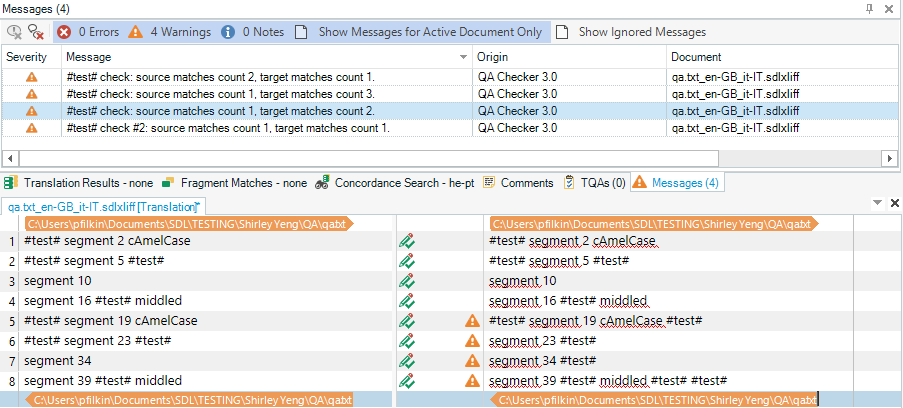The image size is (903, 408).
Task: Open the Message column filter dropdown arrow
Action: (464, 58)
